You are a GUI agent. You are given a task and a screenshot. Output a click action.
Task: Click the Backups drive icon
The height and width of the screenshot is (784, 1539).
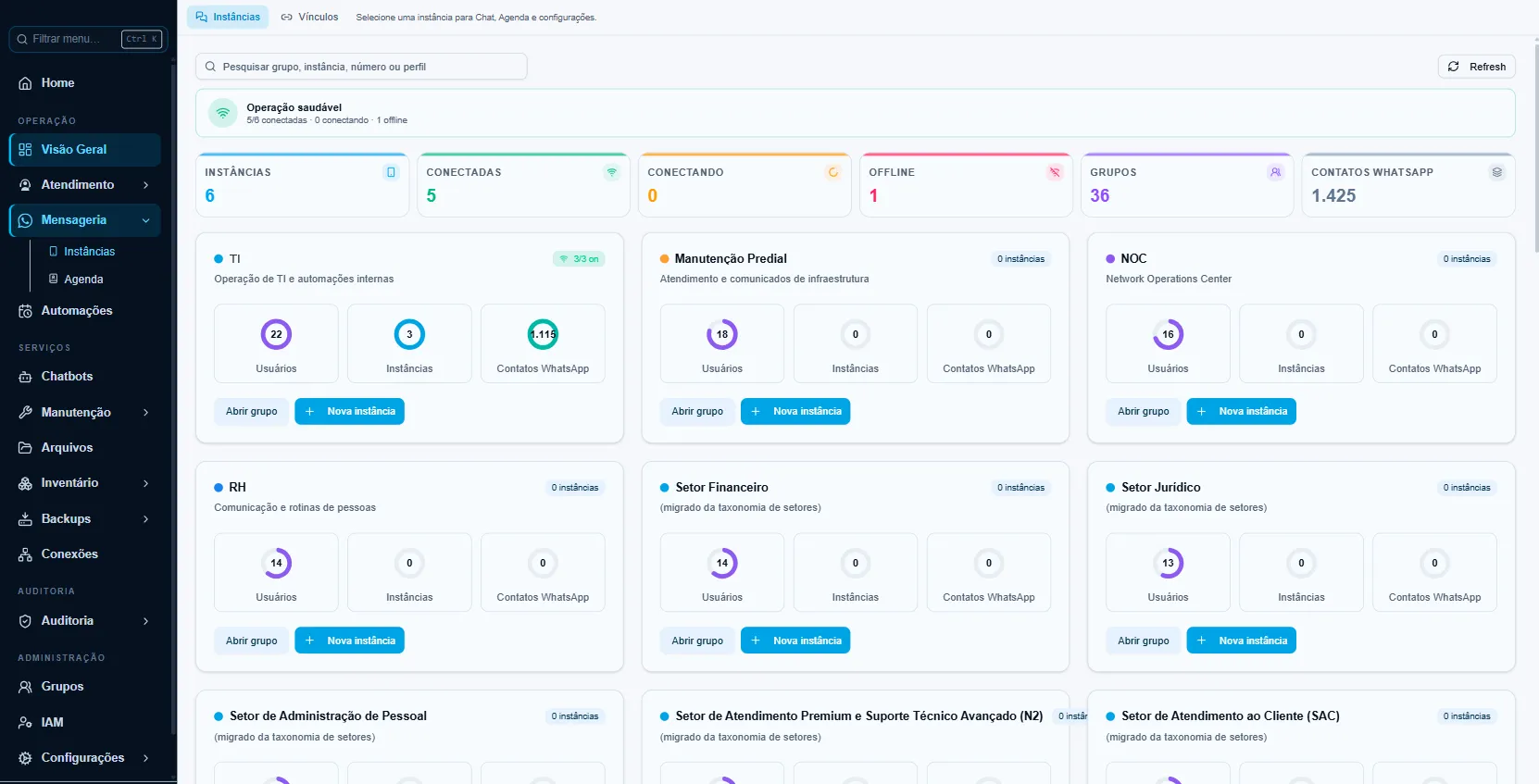tap(25, 519)
